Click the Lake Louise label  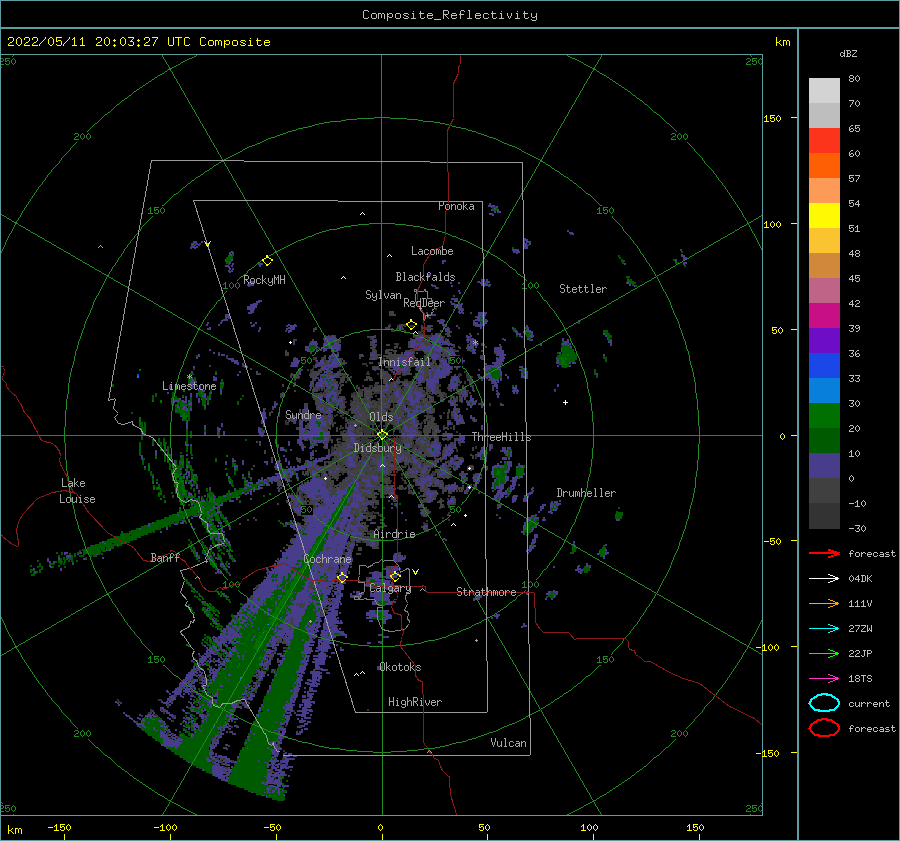coord(77,491)
